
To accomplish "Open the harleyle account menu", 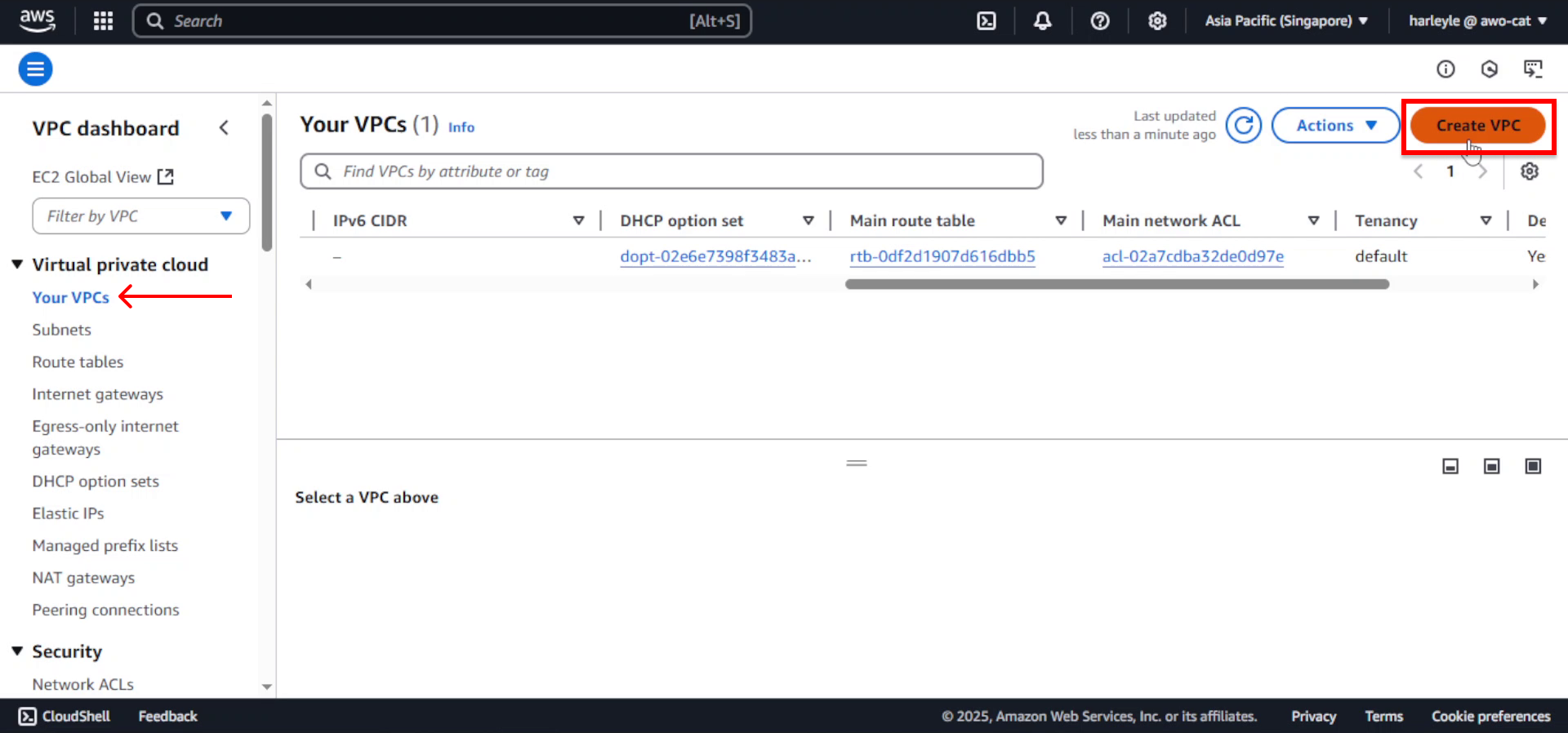I will 1477,21.
